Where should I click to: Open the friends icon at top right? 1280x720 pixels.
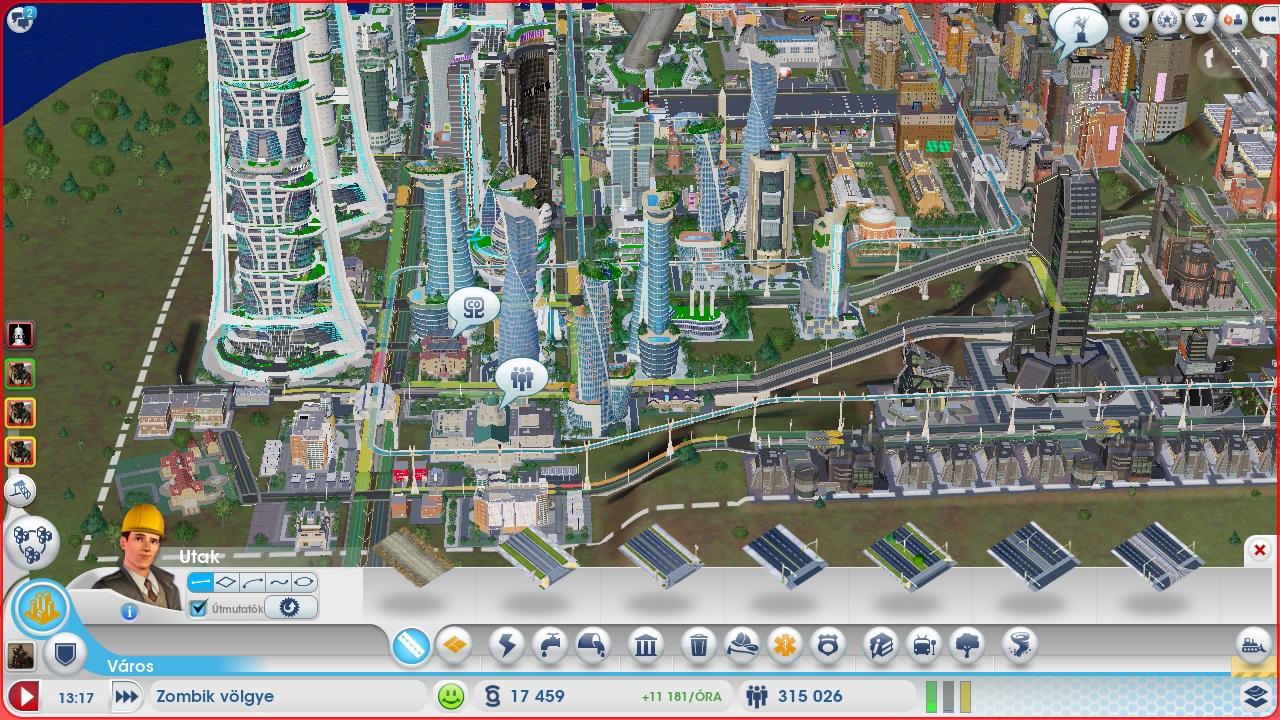click(x=1235, y=19)
